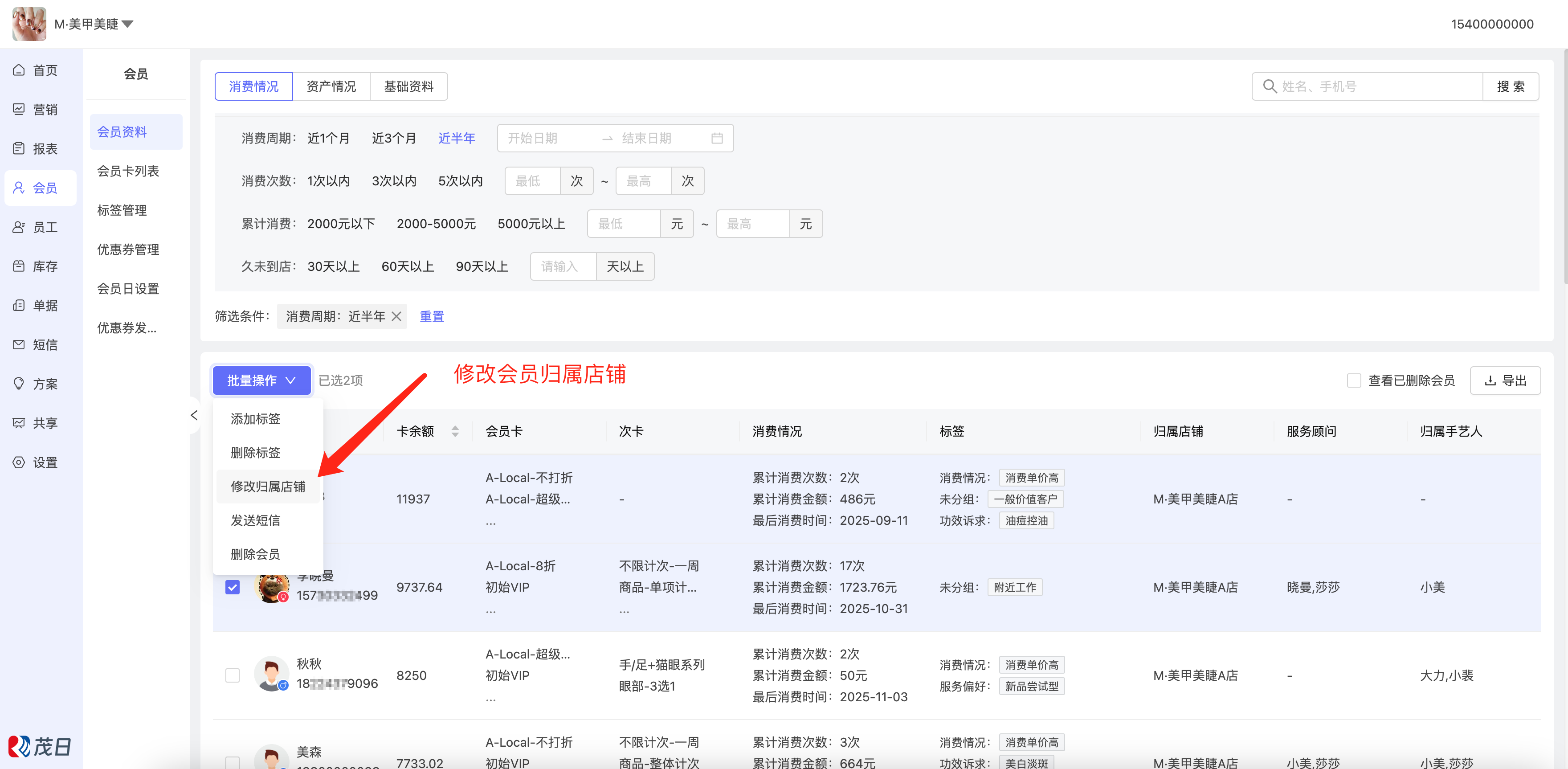This screenshot has width=1568, height=769.
Task: Open the 库存 inventory sidebar icon
Action: [19, 266]
